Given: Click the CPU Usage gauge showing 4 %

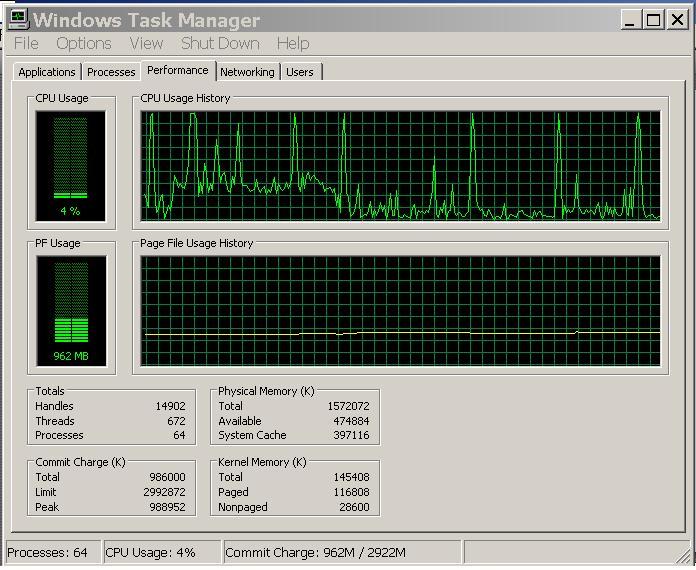Looking at the screenshot, I should tap(71, 166).
